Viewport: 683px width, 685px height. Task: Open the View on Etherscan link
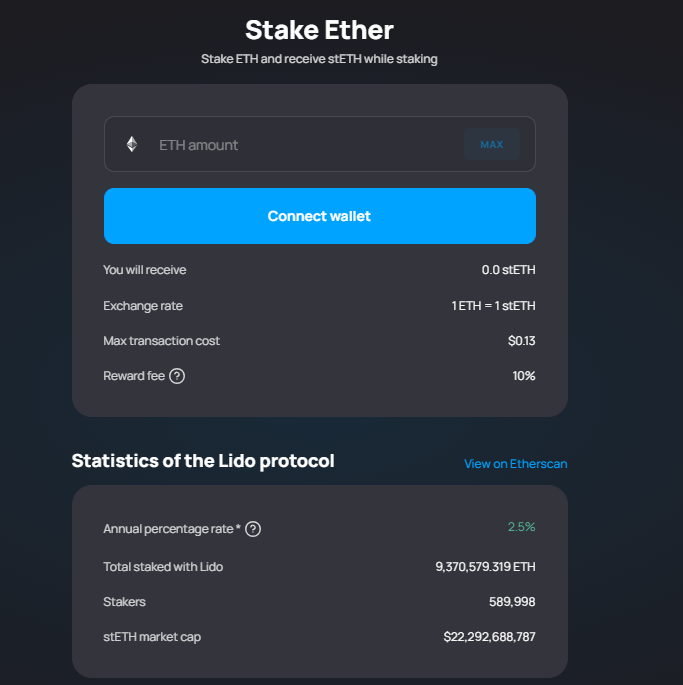[515, 464]
